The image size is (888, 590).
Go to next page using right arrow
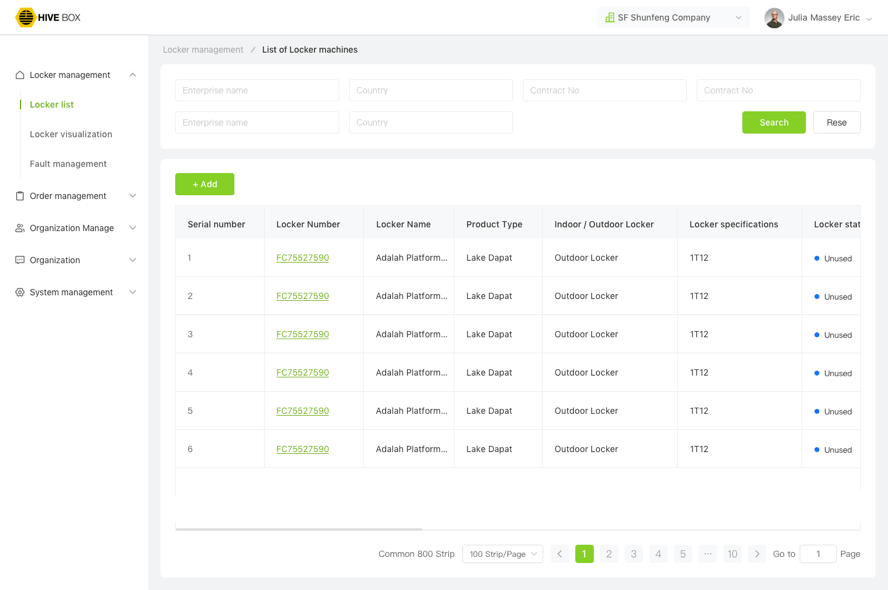[x=757, y=554]
